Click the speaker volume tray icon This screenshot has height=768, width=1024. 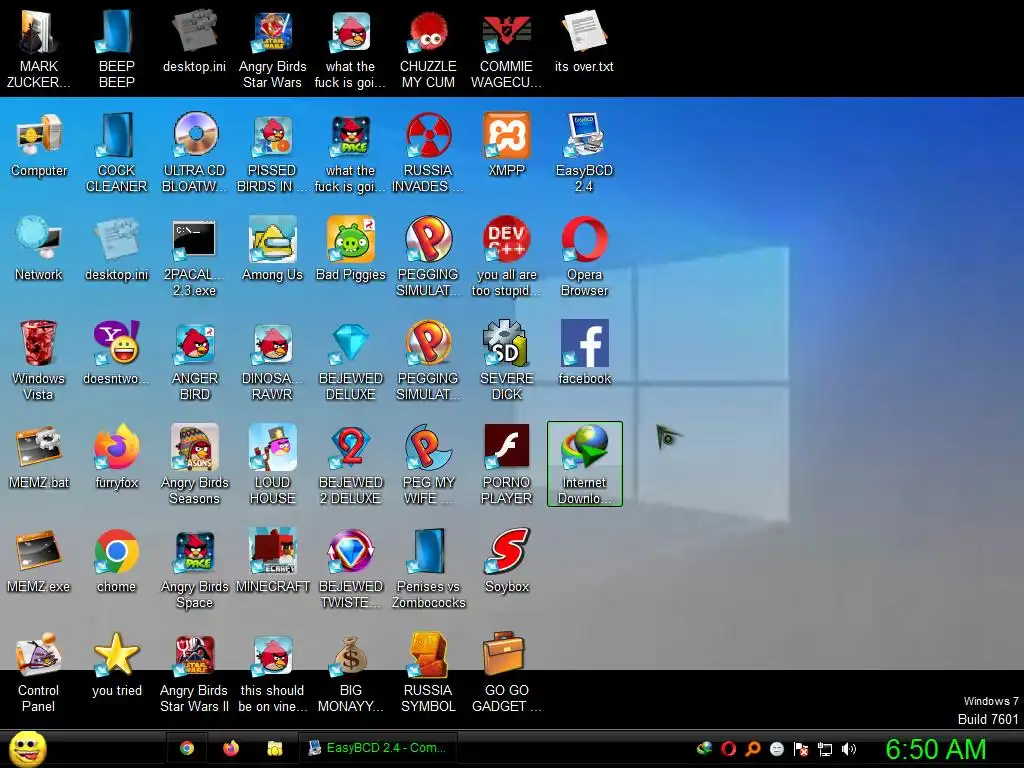coord(848,749)
